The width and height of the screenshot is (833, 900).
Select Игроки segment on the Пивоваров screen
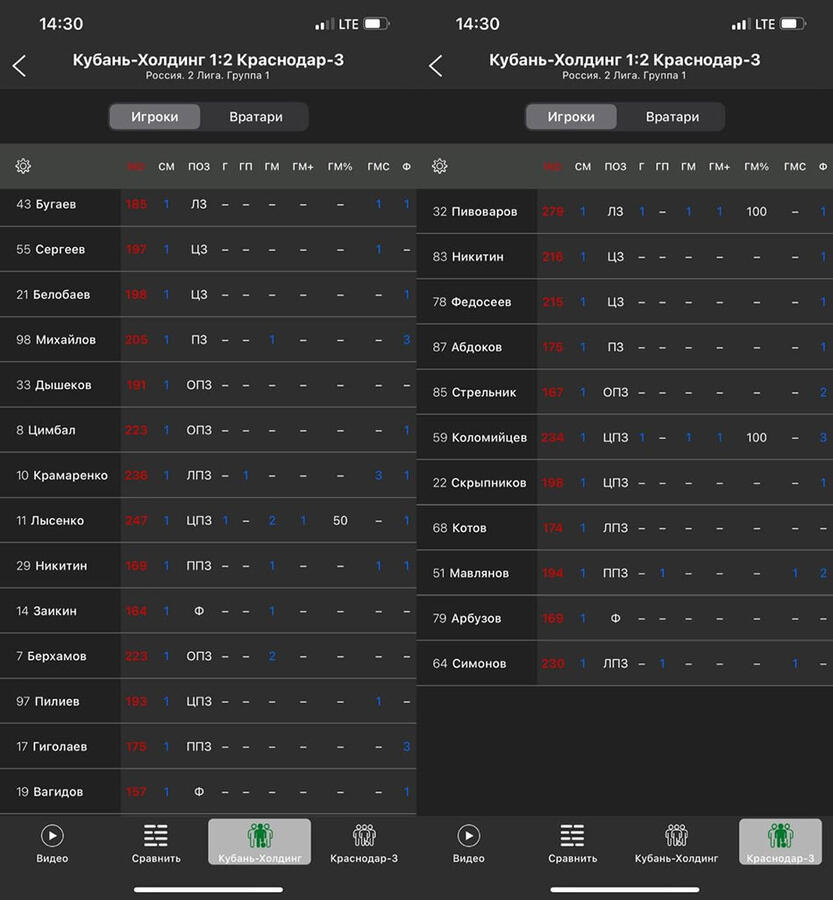(x=571, y=117)
